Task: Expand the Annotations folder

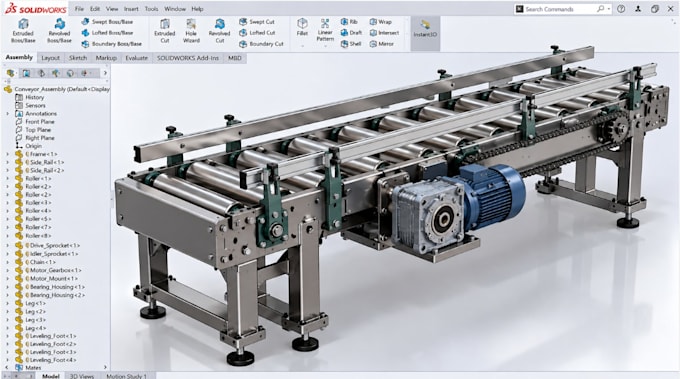Action: pos(7,114)
